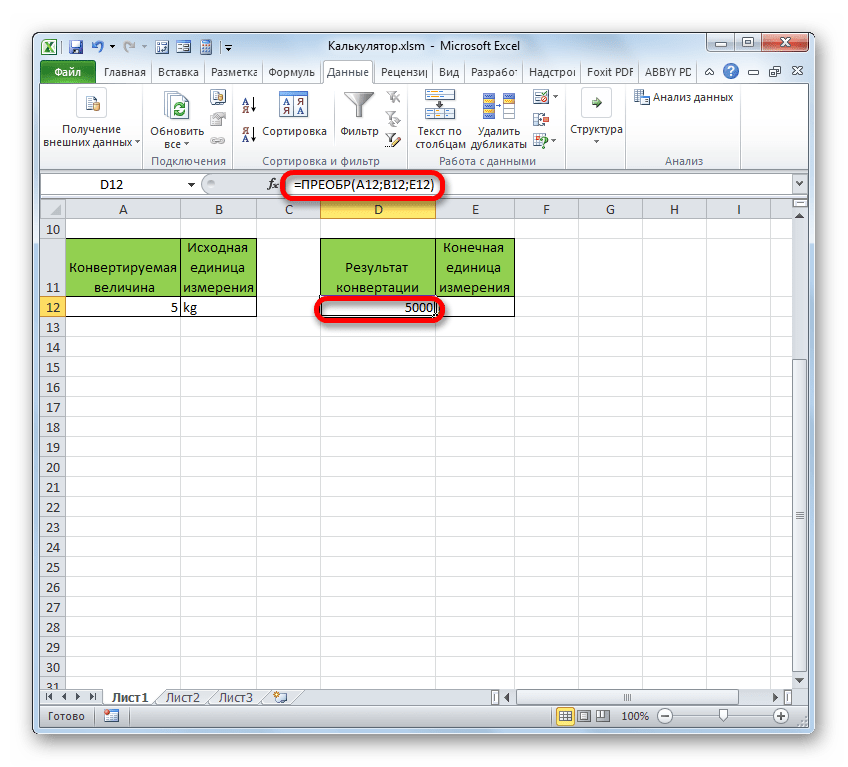
Task: Open the Foxit PDF tab
Action: [610, 72]
